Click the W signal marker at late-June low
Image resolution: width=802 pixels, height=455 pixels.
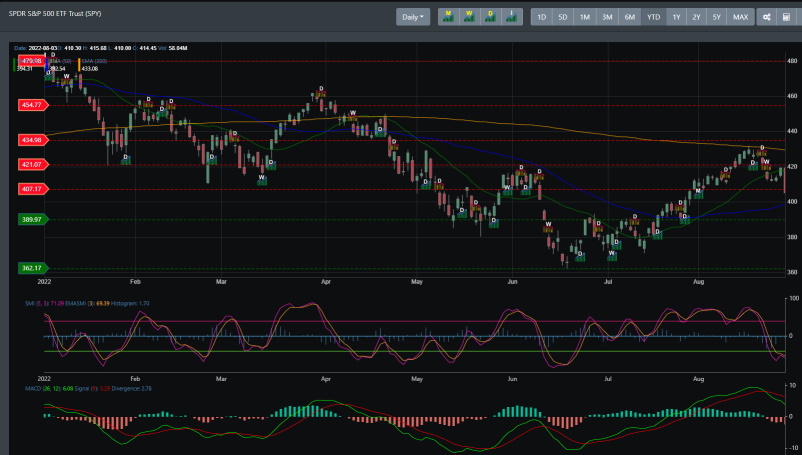(612, 256)
